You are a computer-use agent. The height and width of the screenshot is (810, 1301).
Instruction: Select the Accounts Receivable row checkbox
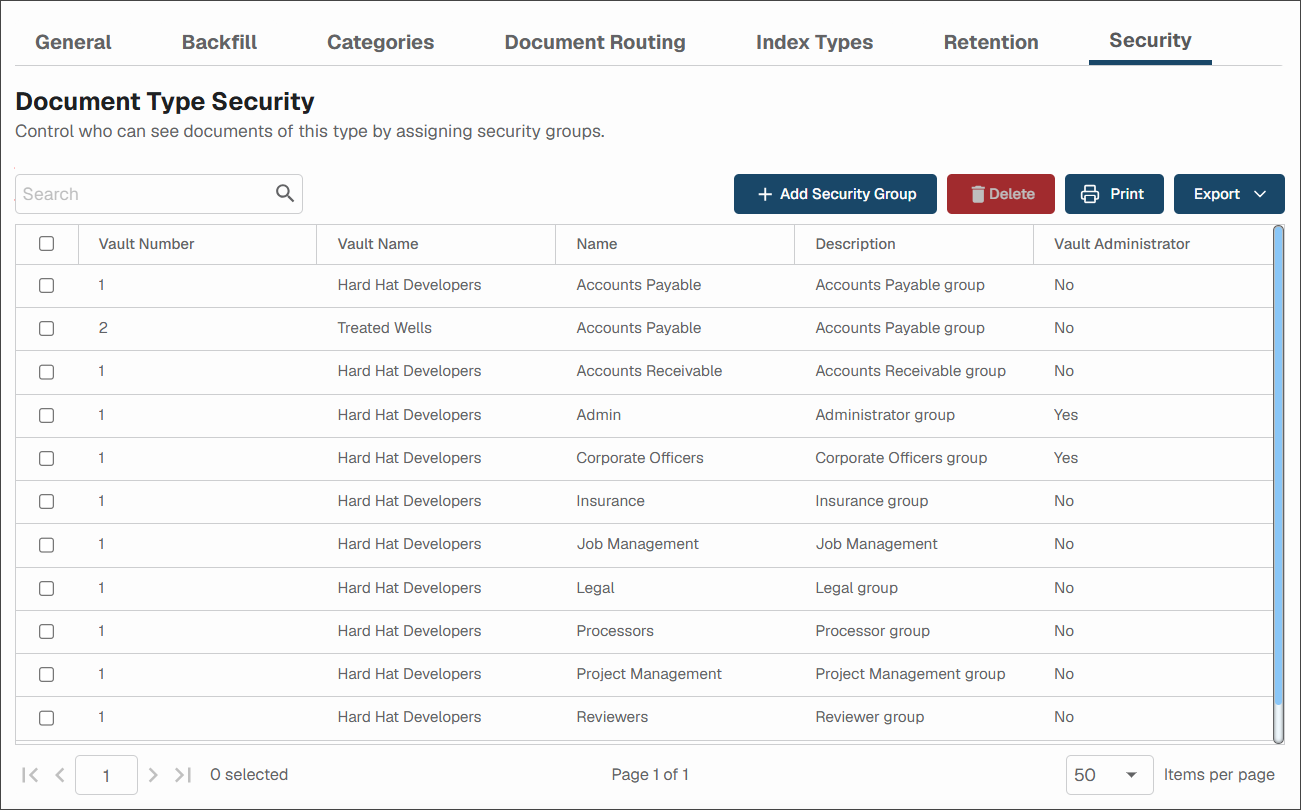pos(46,371)
